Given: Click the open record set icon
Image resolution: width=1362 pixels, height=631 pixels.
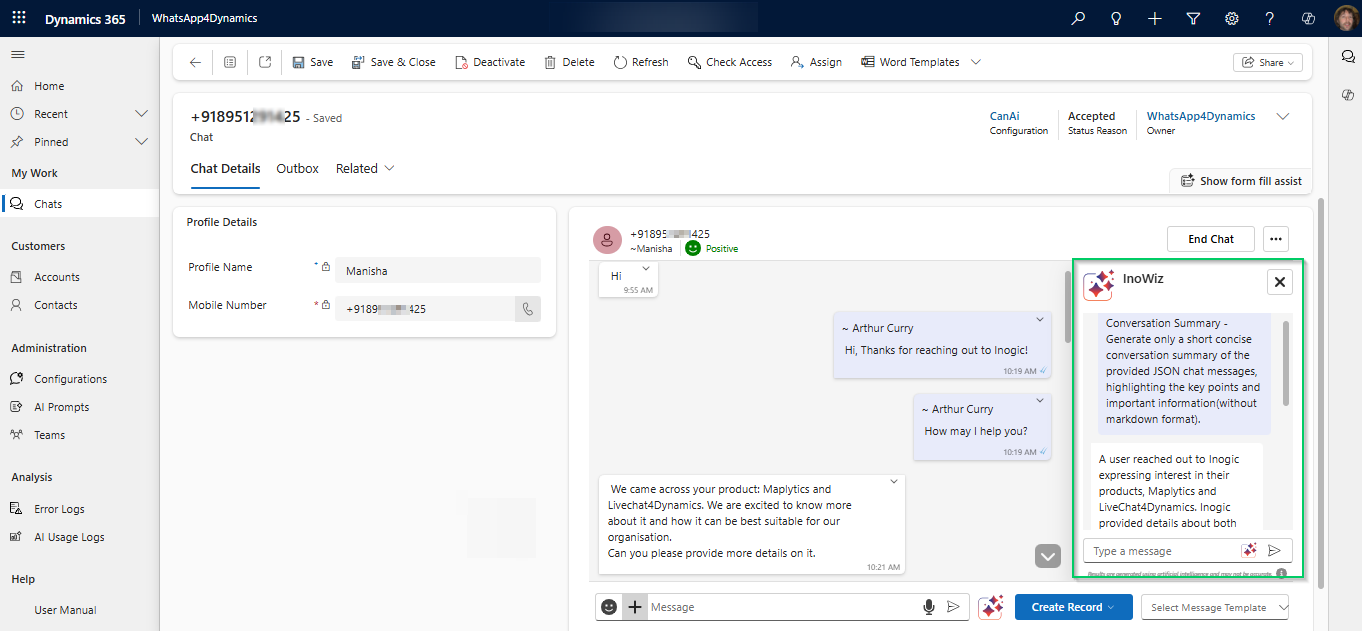Looking at the screenshot, I should (x=230, y=62).
